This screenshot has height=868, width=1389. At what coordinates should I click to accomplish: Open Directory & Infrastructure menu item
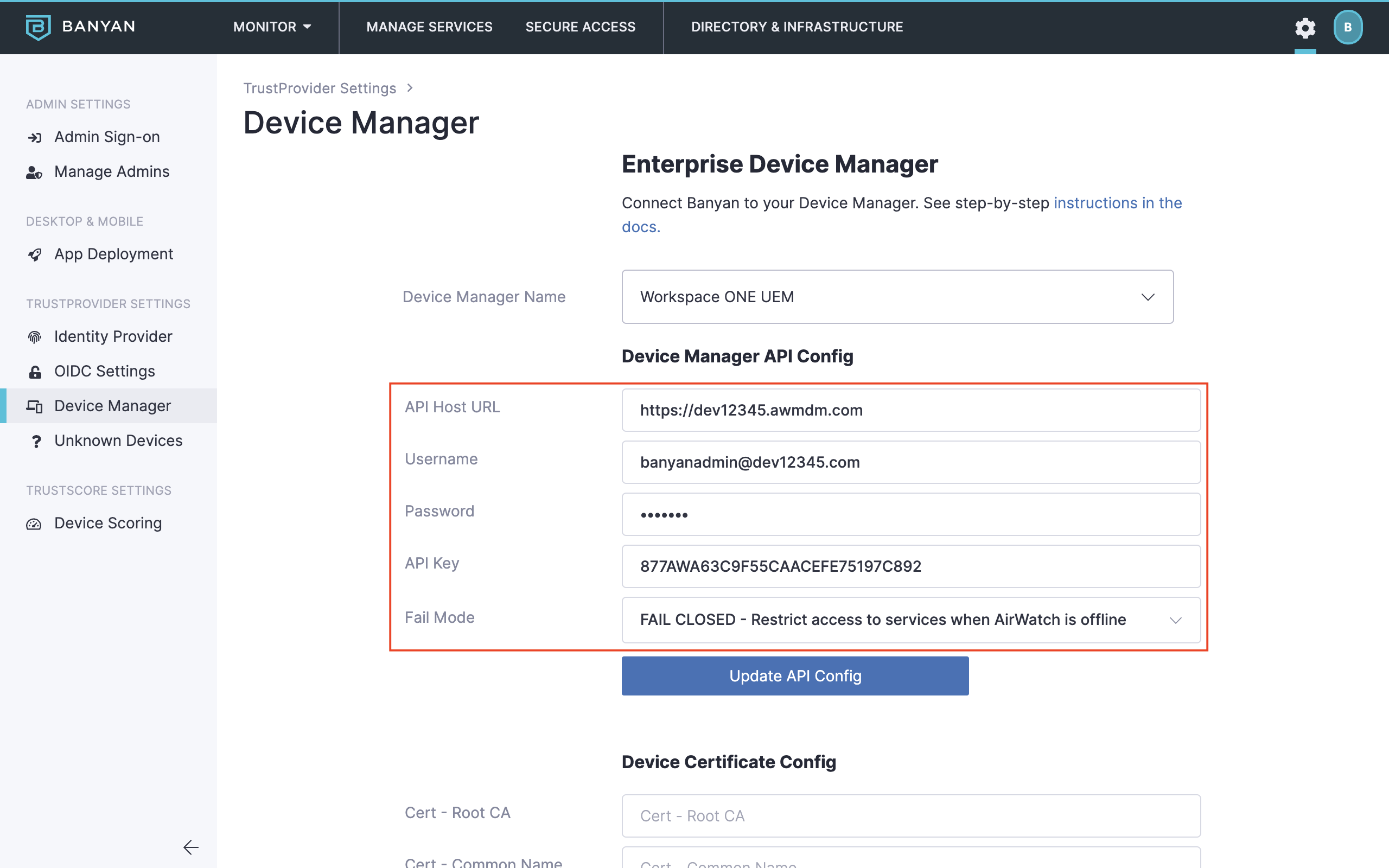point(797,27)
